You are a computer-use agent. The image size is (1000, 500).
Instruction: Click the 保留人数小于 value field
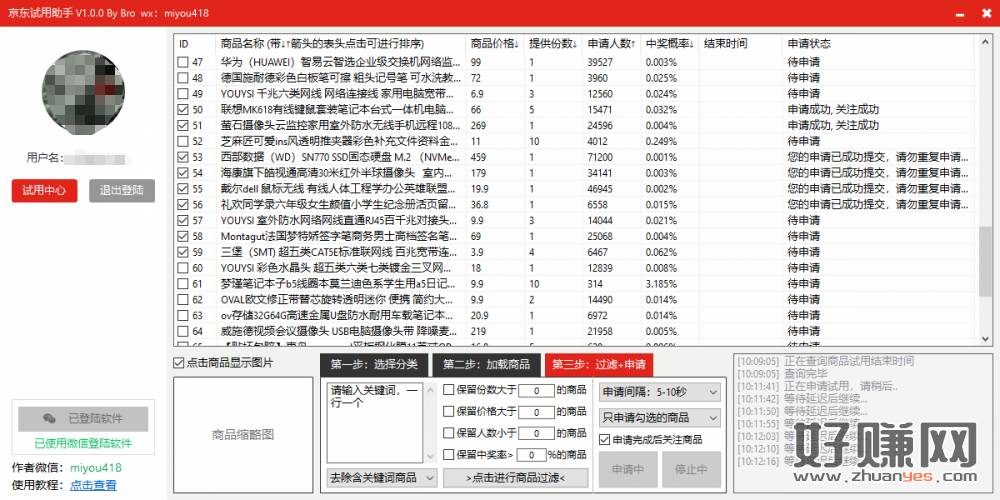(536, 433)
